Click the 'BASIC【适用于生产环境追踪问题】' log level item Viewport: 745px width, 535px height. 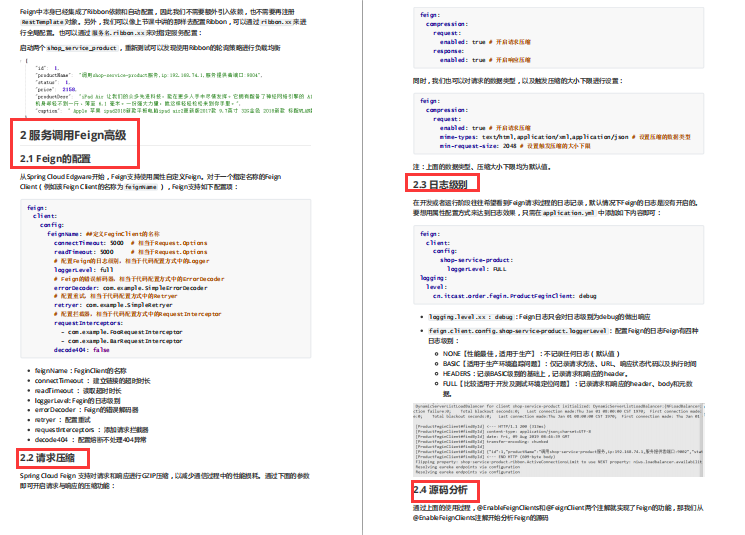point(569,364)
